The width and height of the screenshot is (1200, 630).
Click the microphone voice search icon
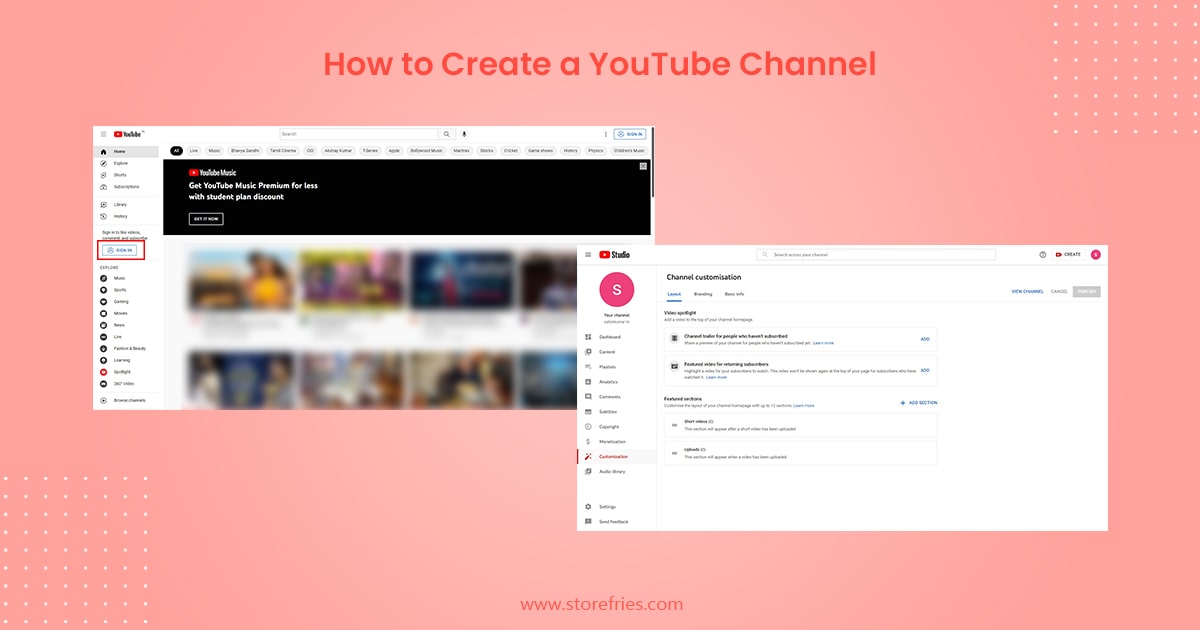pos(464,134)
